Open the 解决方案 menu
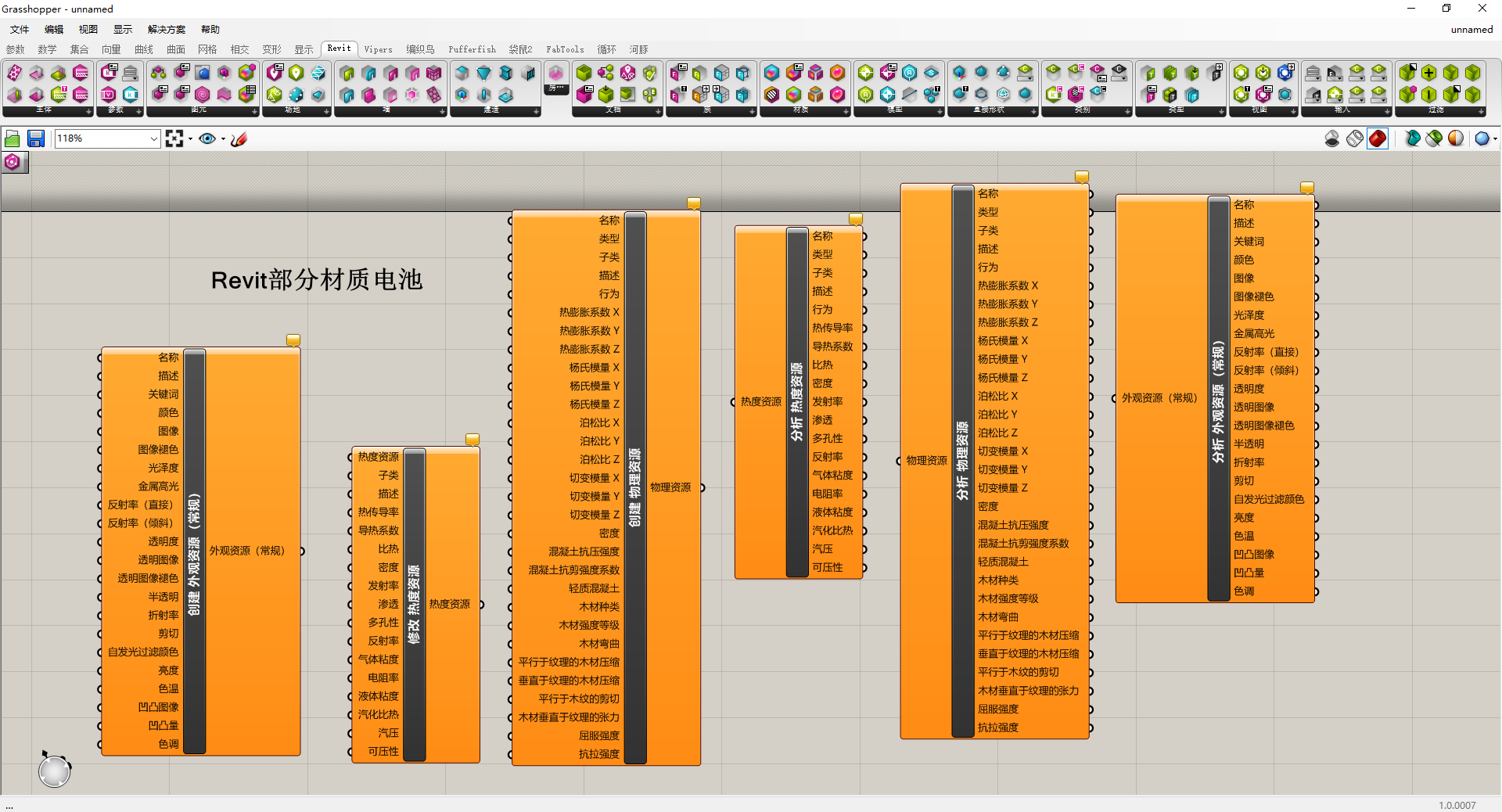This screenshot has width=1502, height=812. coord(167,30)
